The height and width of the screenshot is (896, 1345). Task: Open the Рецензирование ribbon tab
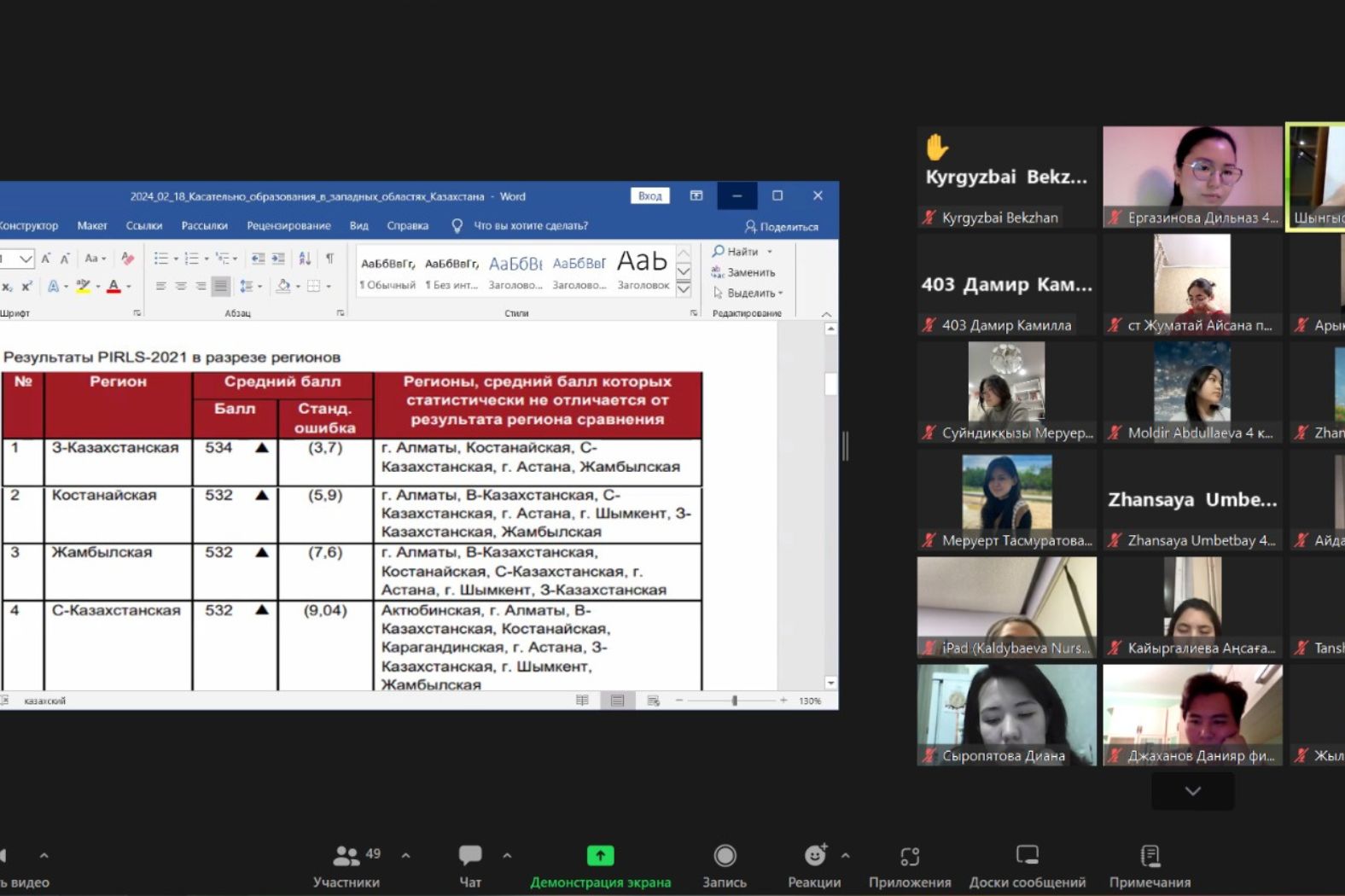[x=288, y=226]
